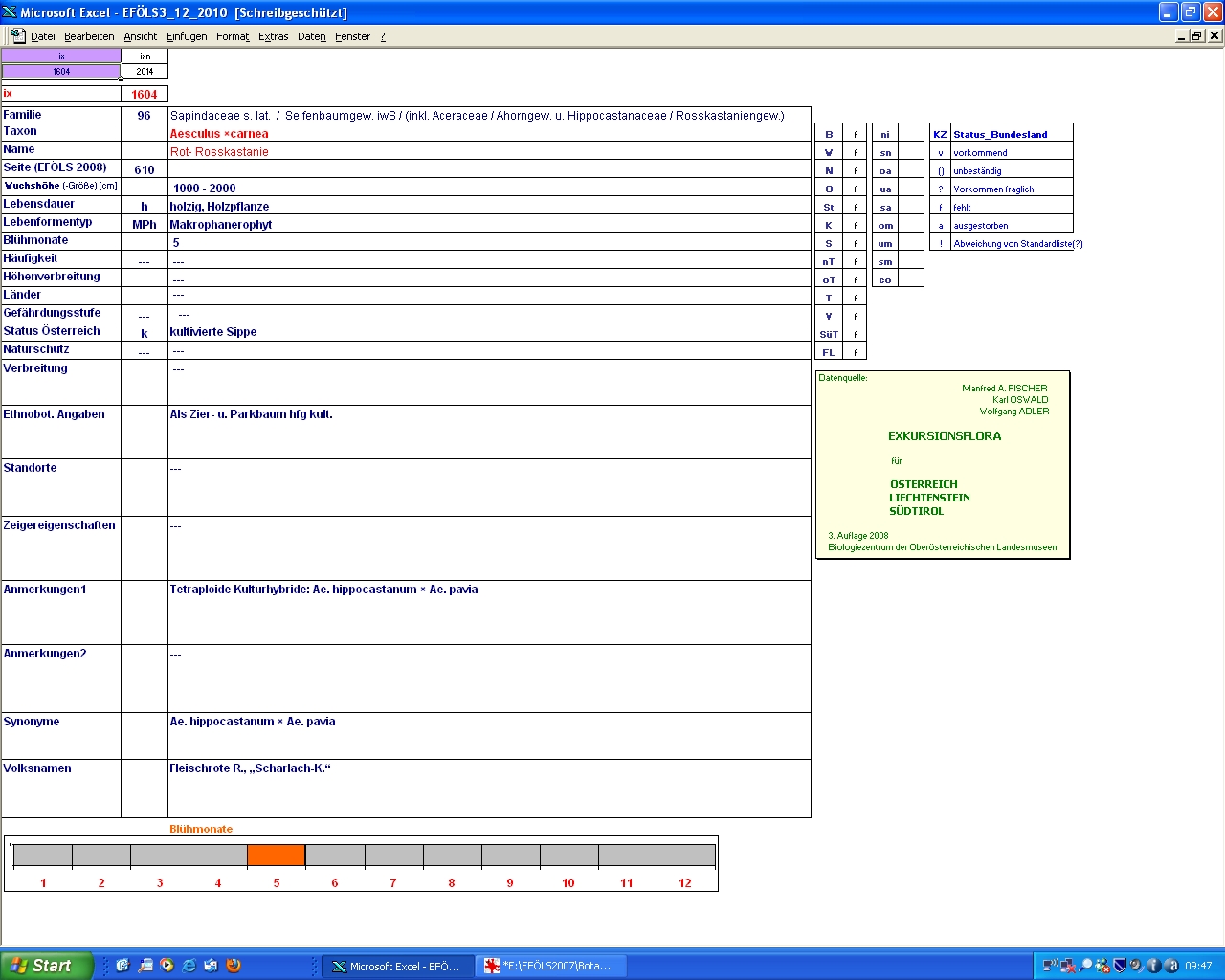Click the name Rot- Rosskastanie
1225x980 pixels.
[219, 152]
